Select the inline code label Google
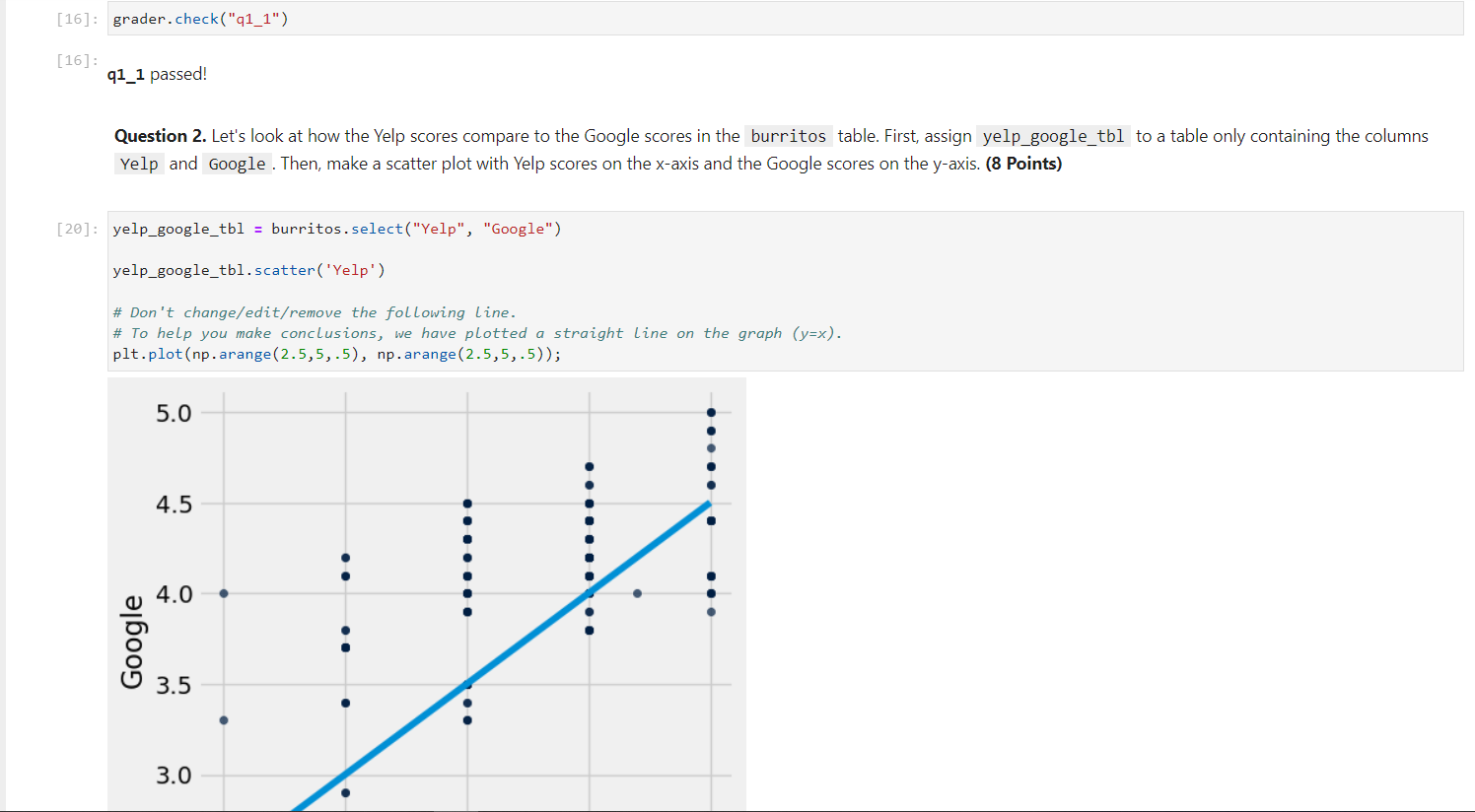The width and height of the screenshot is (1475, 812). (x=237, y=164)
